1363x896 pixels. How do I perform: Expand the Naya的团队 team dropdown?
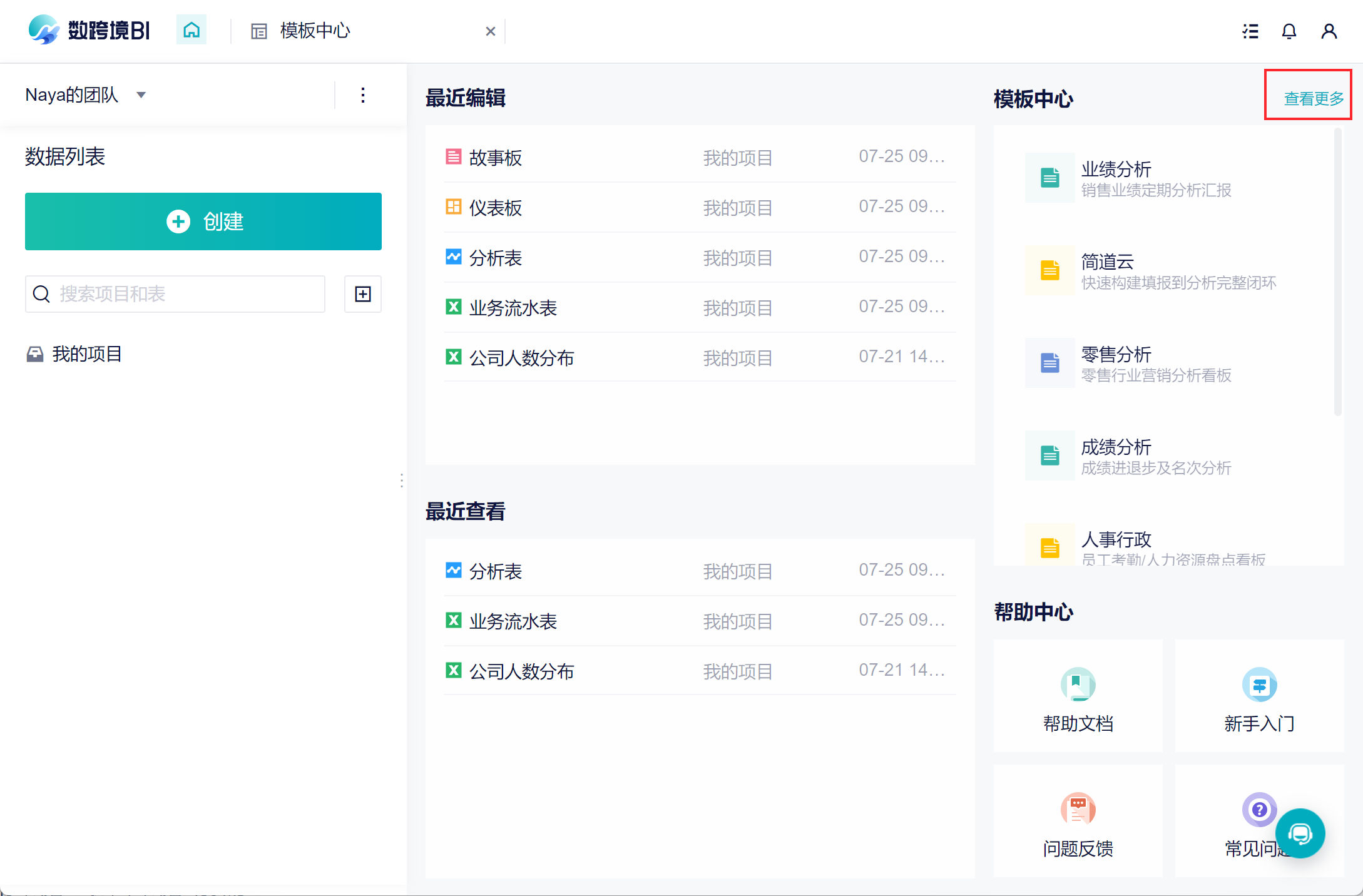point(86,95)
